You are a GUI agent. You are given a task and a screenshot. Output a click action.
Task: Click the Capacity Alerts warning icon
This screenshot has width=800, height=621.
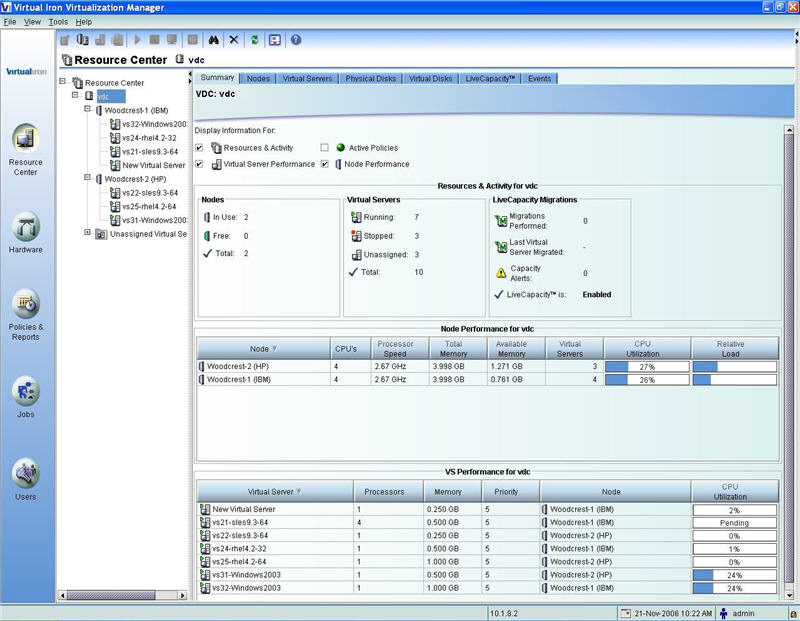pyautogui.click(x=501, y=273)
